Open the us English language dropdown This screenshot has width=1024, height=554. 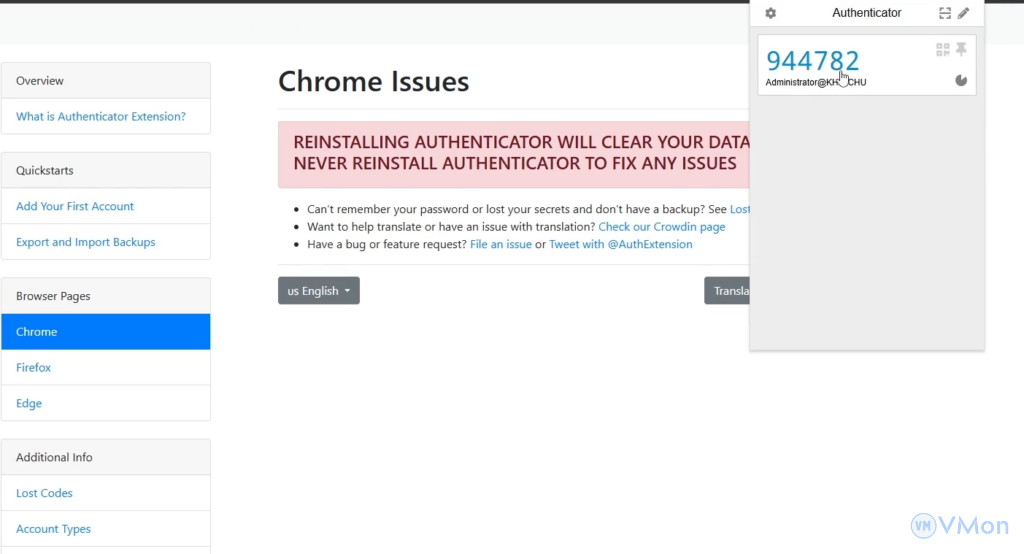(318, 291)
